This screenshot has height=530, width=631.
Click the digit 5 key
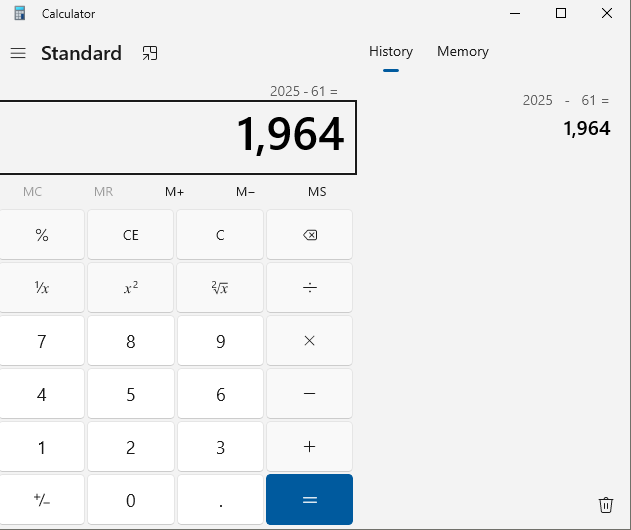pos(131,394)
